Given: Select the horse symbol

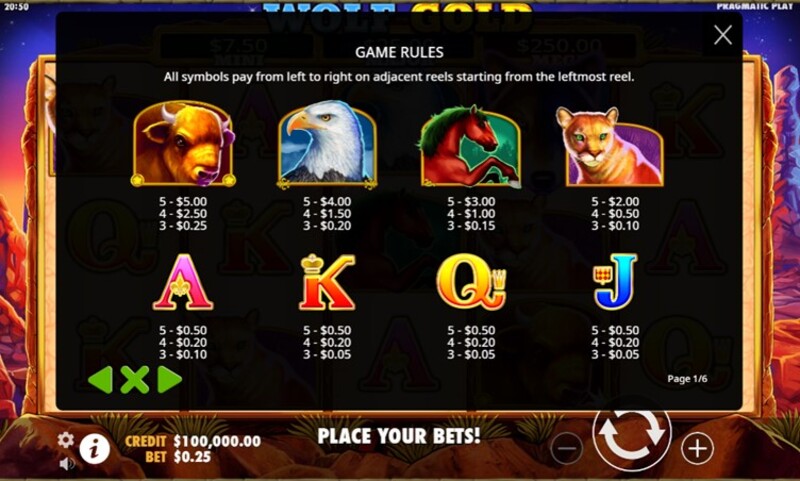Looking at the screenshot, I should (x=470, y=146).
